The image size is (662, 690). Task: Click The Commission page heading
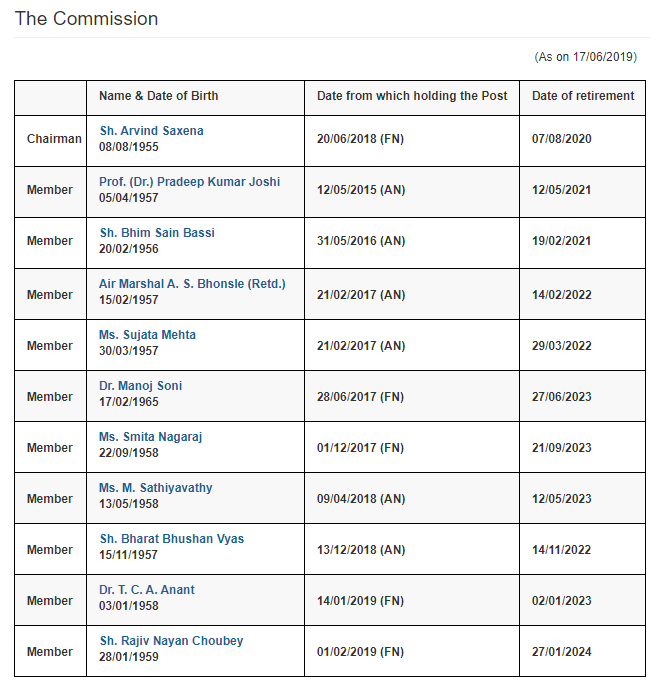tap(86, 19)
